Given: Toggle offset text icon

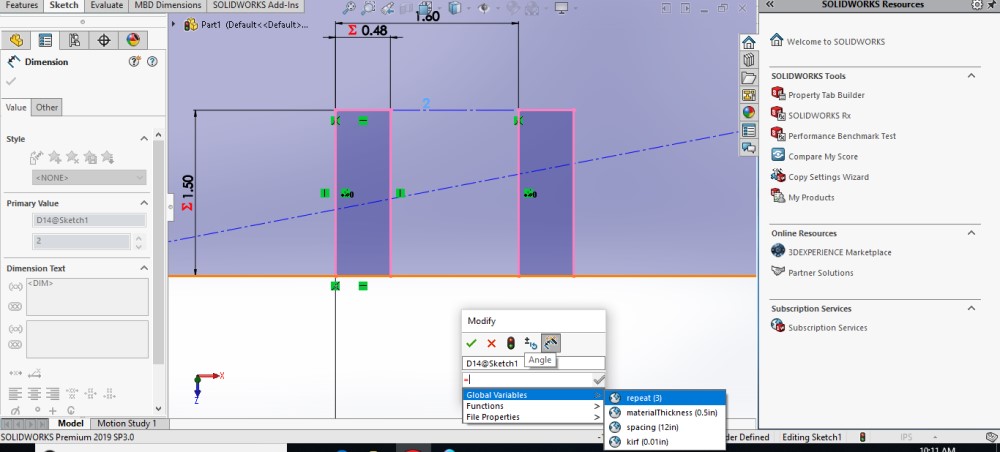Looking at the screenshot, I should 36,373.
